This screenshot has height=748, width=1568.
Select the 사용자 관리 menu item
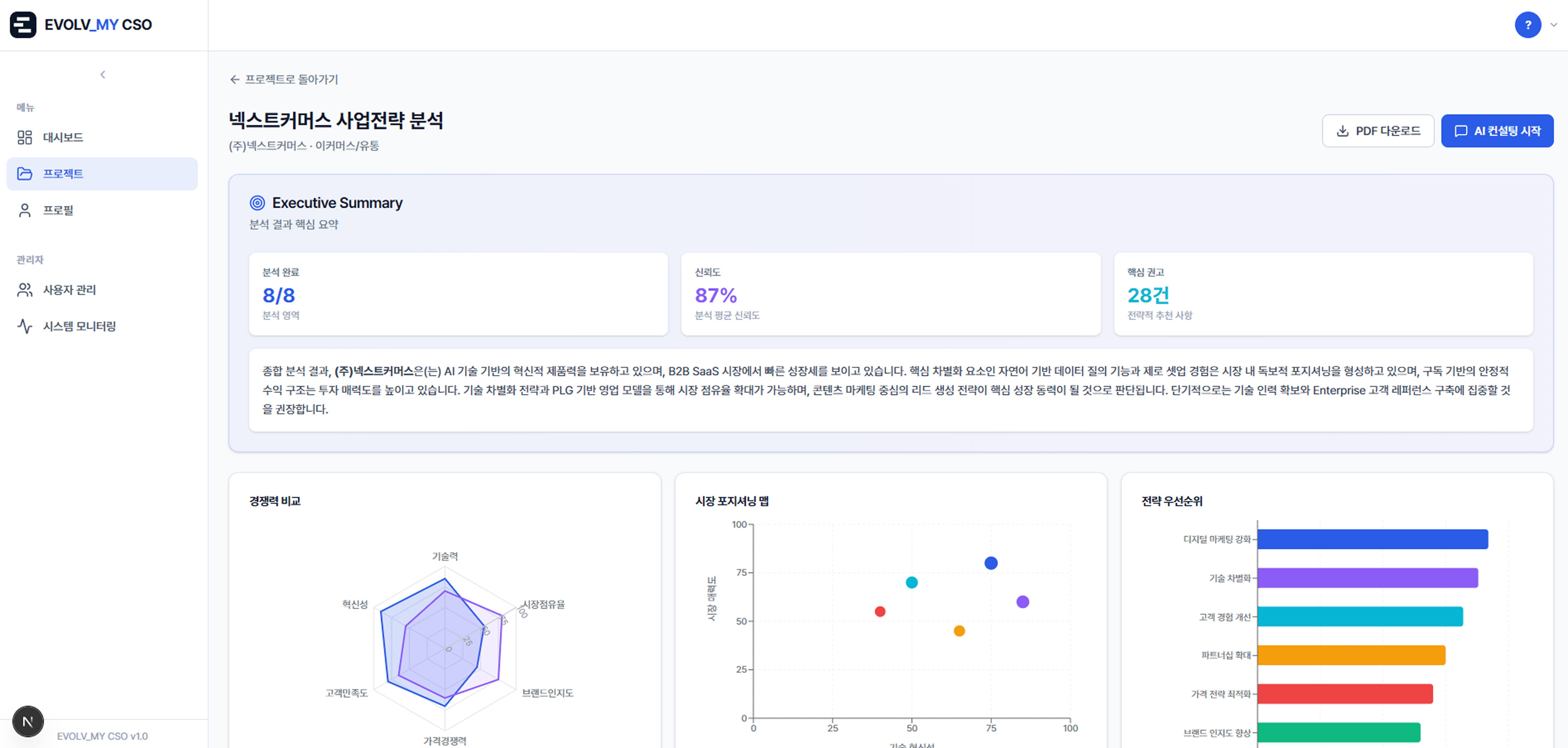point(69,290)
